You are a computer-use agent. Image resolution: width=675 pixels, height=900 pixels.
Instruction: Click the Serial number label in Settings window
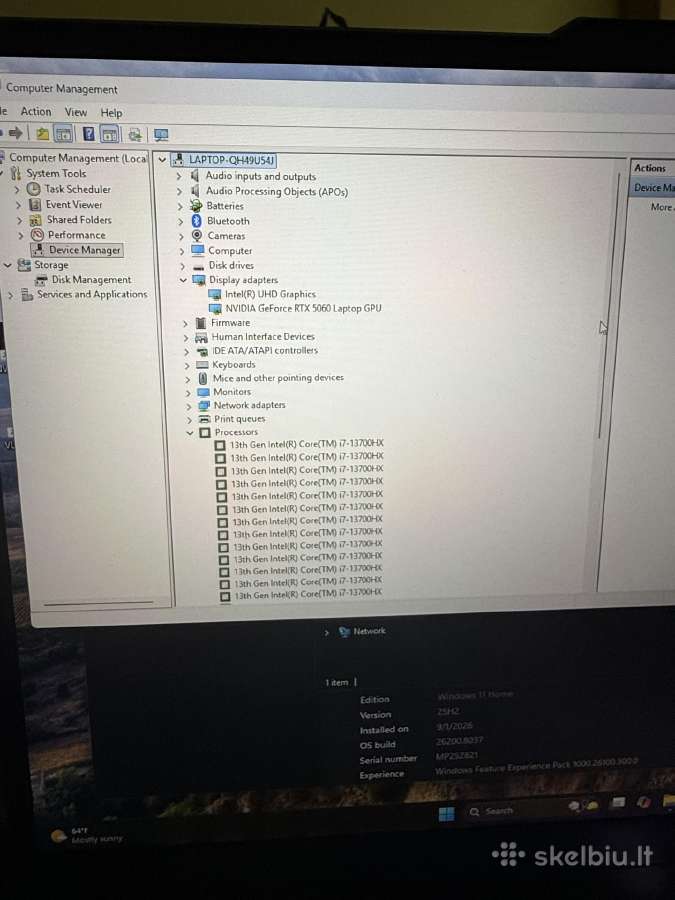388,759
